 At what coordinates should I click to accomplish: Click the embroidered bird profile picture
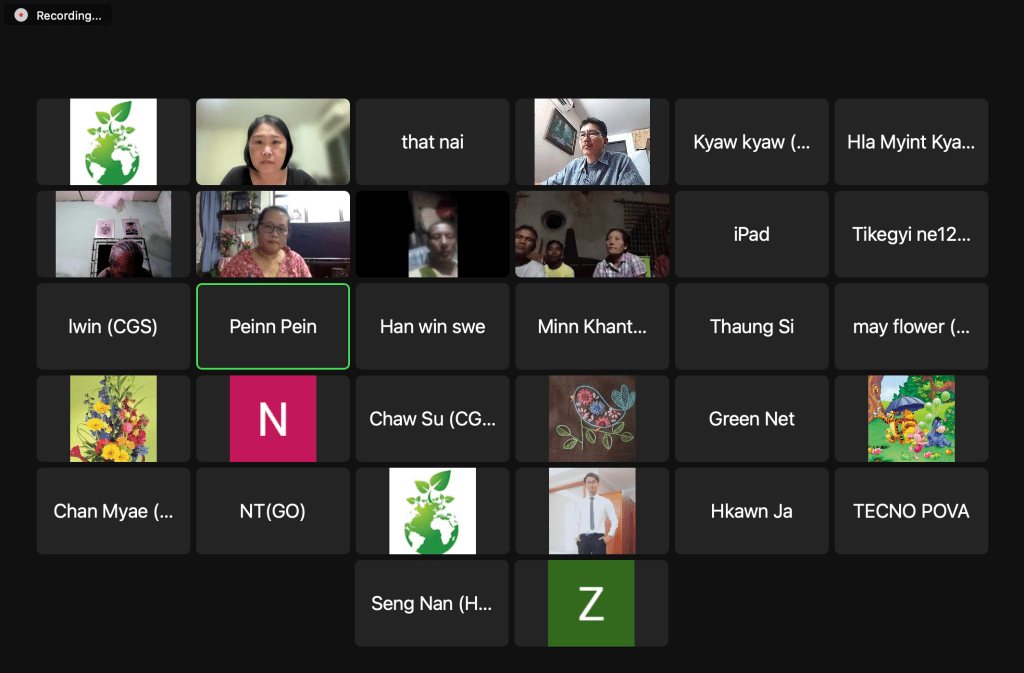point(592,418)
